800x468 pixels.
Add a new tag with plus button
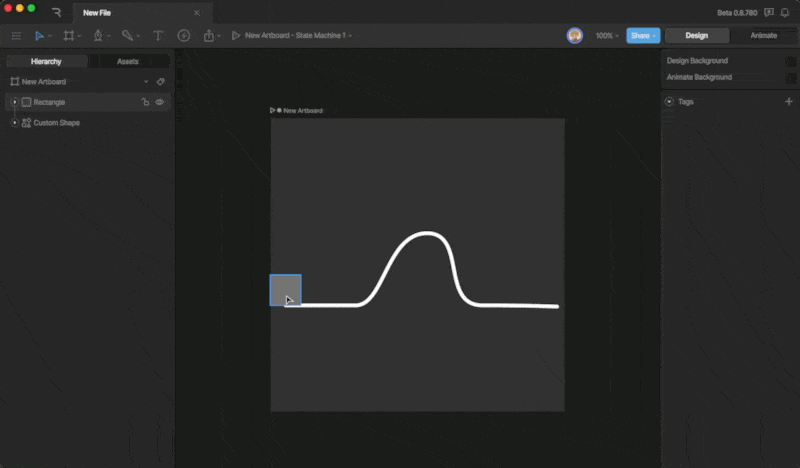coord(788,101)
